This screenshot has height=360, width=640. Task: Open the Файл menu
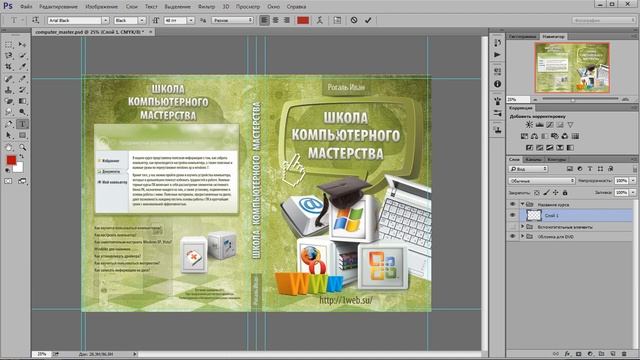tap(26, 7)
